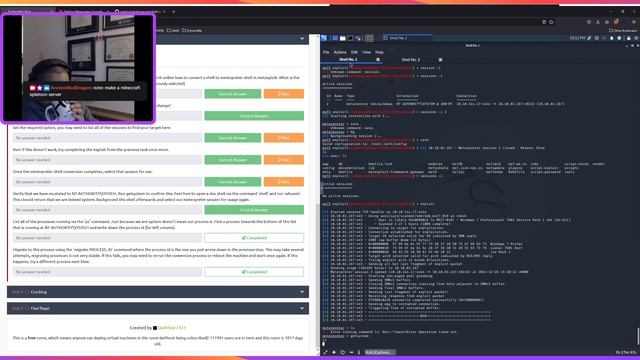This screenshot has width=640, height=360.
Task: Open the Other bookmarks folder
Action: pyautogui.click(x=623, y=31)
